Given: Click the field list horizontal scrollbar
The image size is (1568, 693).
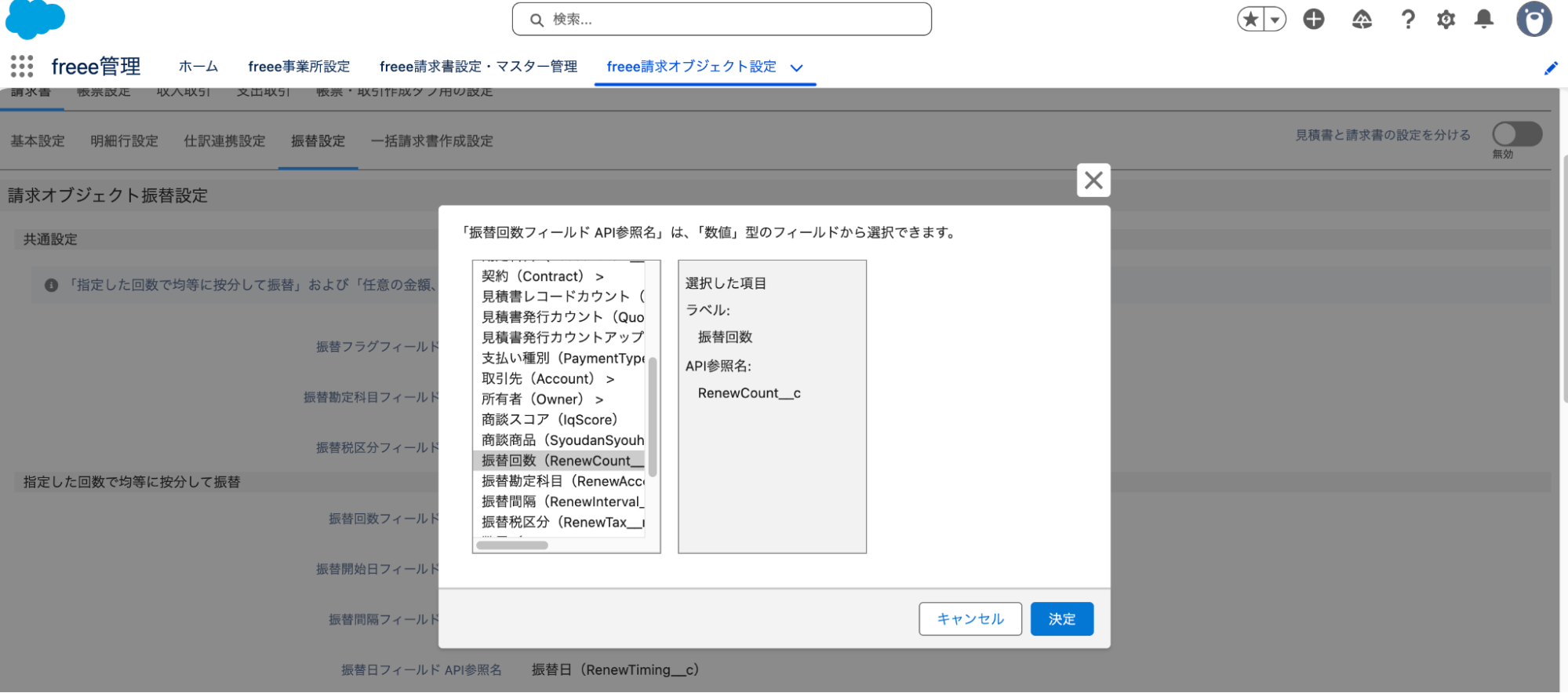Looking at the screenshot, I should pos(512,545).
